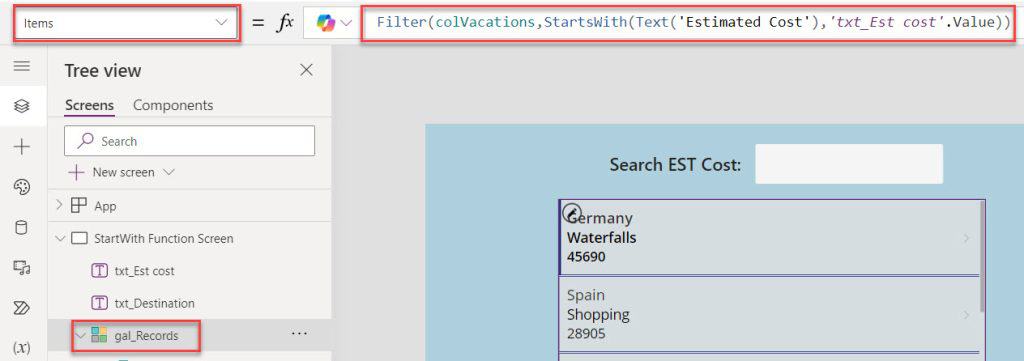
Task: Click the txt_Destination text icon
Action: pos(99,304)
